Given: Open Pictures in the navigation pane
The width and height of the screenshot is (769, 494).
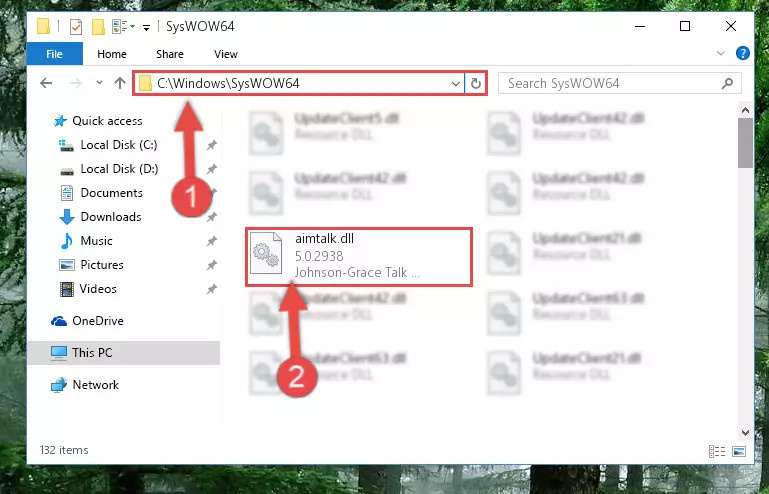Looking at the screenshot, I should pyautogui.click(x=91, y=265).
